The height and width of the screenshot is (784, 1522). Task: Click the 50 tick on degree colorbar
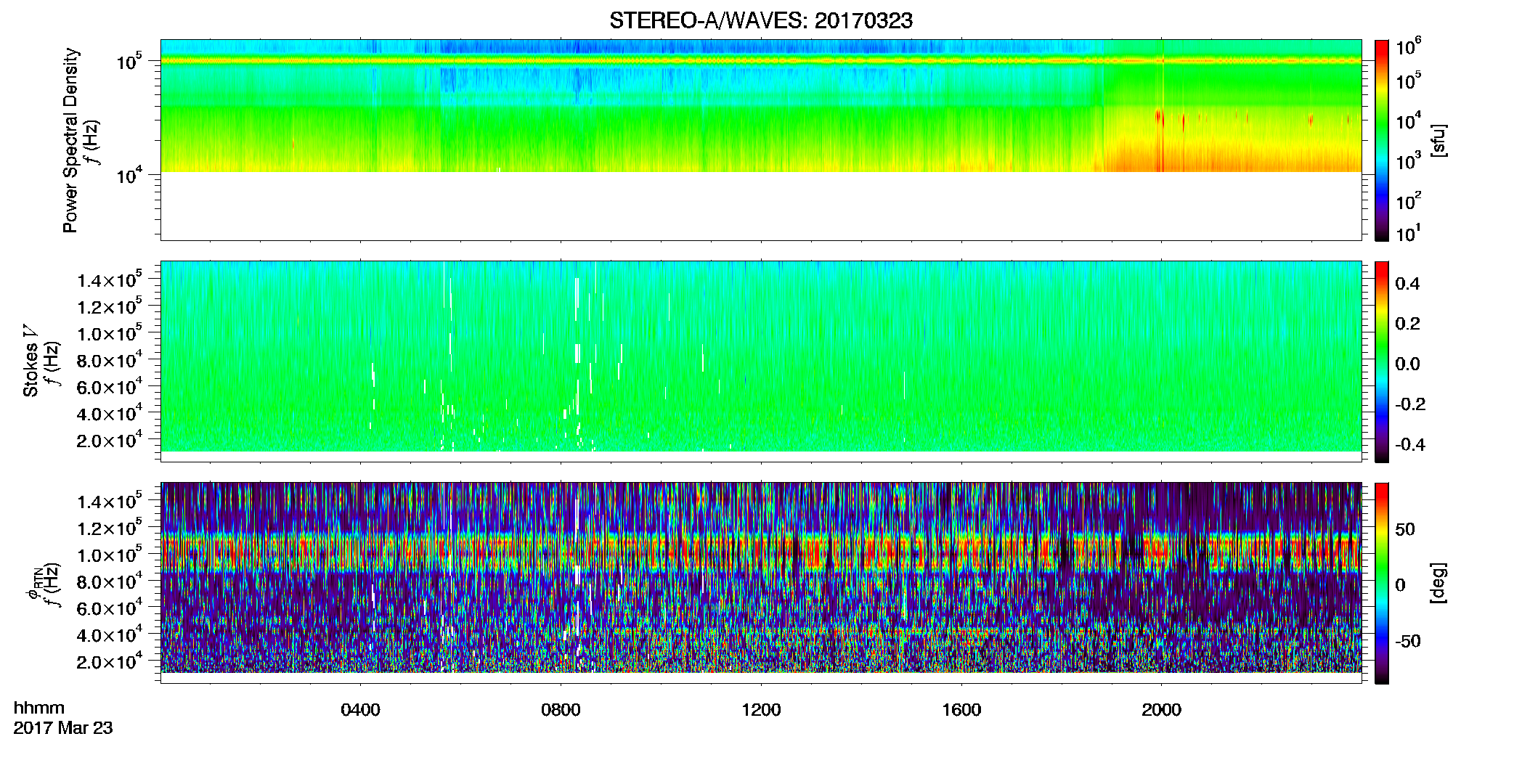coord(1405,529)
